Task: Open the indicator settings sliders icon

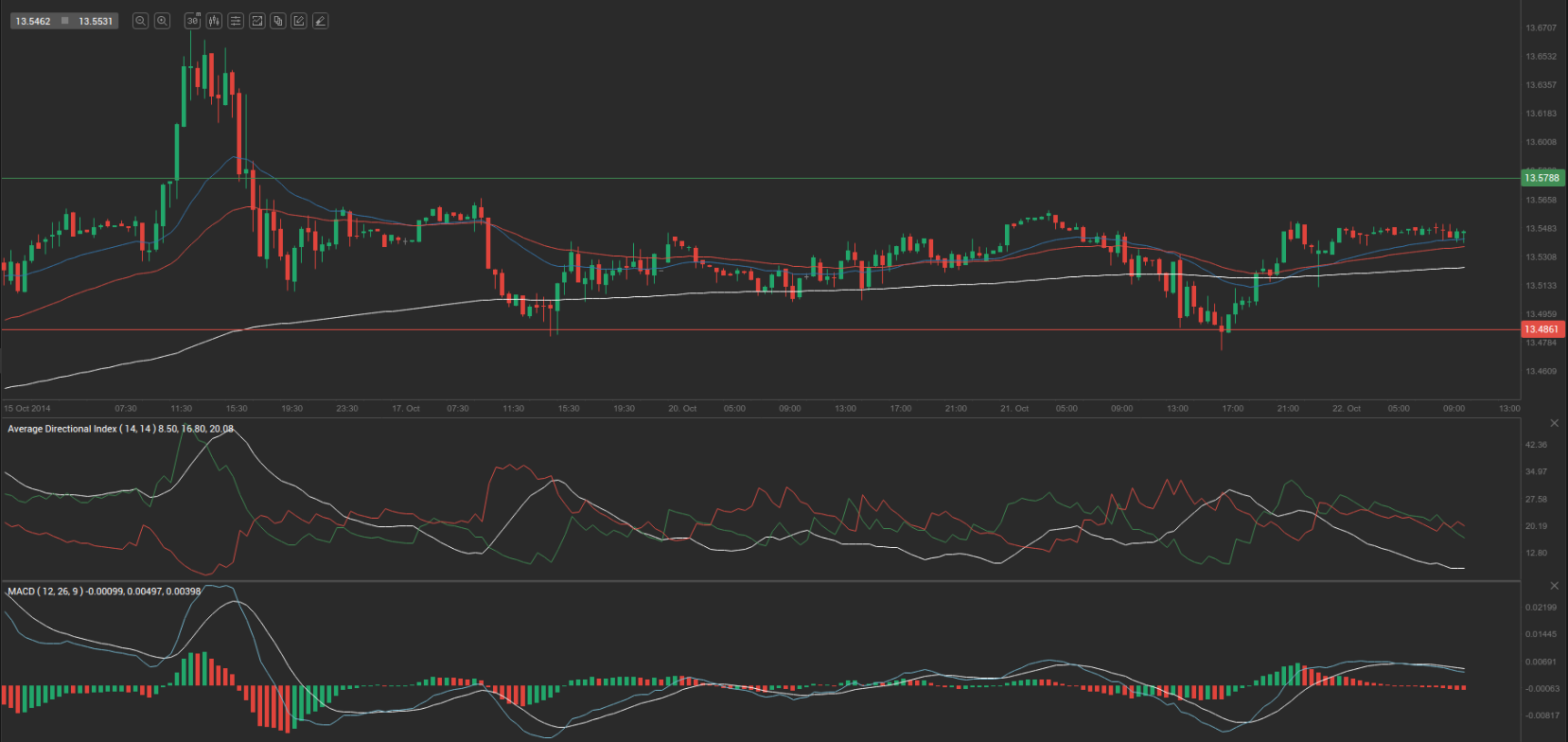Action: point(236,21)
